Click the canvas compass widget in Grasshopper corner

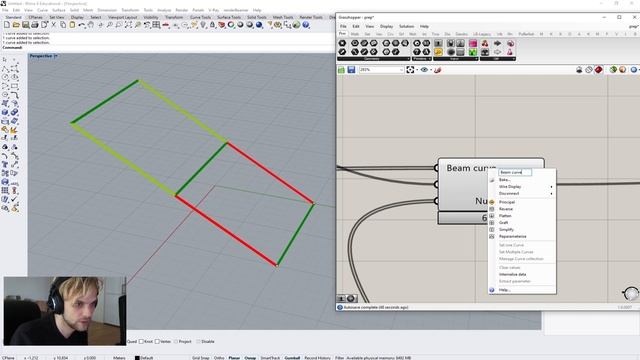click(631, 293)
